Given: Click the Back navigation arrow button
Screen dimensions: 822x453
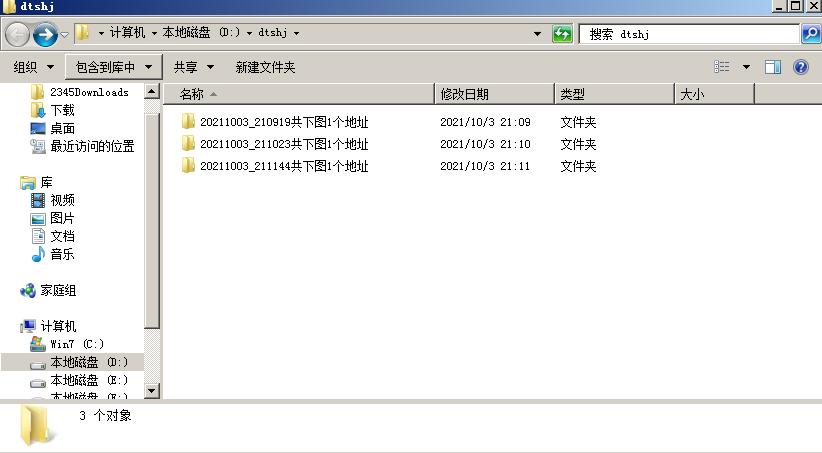Looking at the screenshot, I should click(17, 35).
